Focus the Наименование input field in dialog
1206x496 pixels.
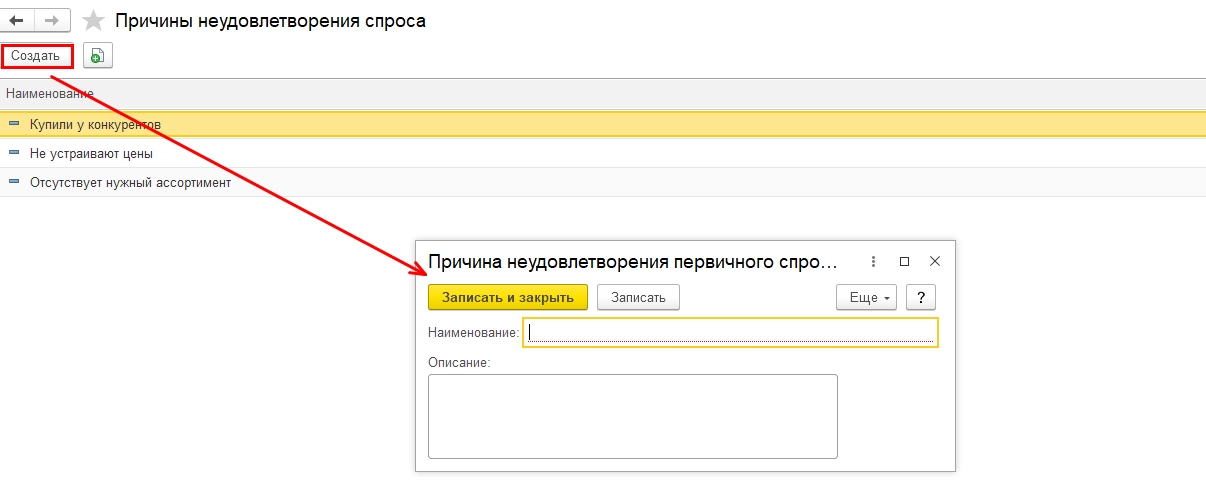730,332
